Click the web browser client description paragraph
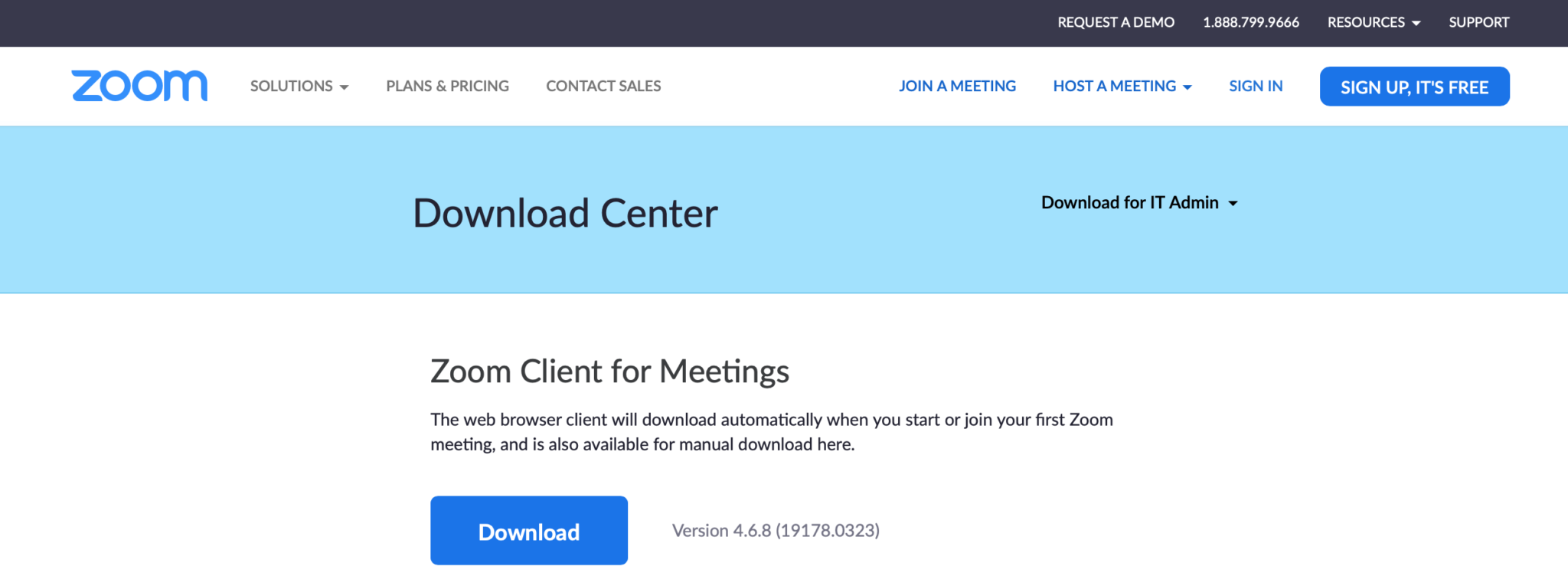The height and width of the screenshot is (586, 1568). (x=771, y=432)
